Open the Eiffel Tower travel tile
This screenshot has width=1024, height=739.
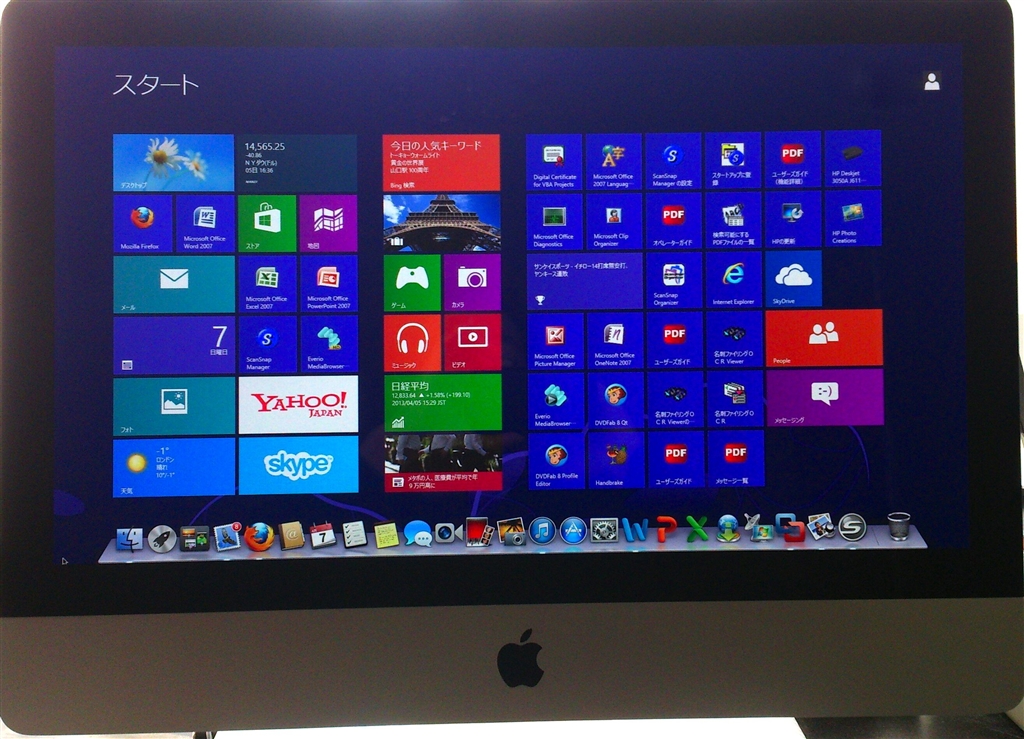pos(441,223)
